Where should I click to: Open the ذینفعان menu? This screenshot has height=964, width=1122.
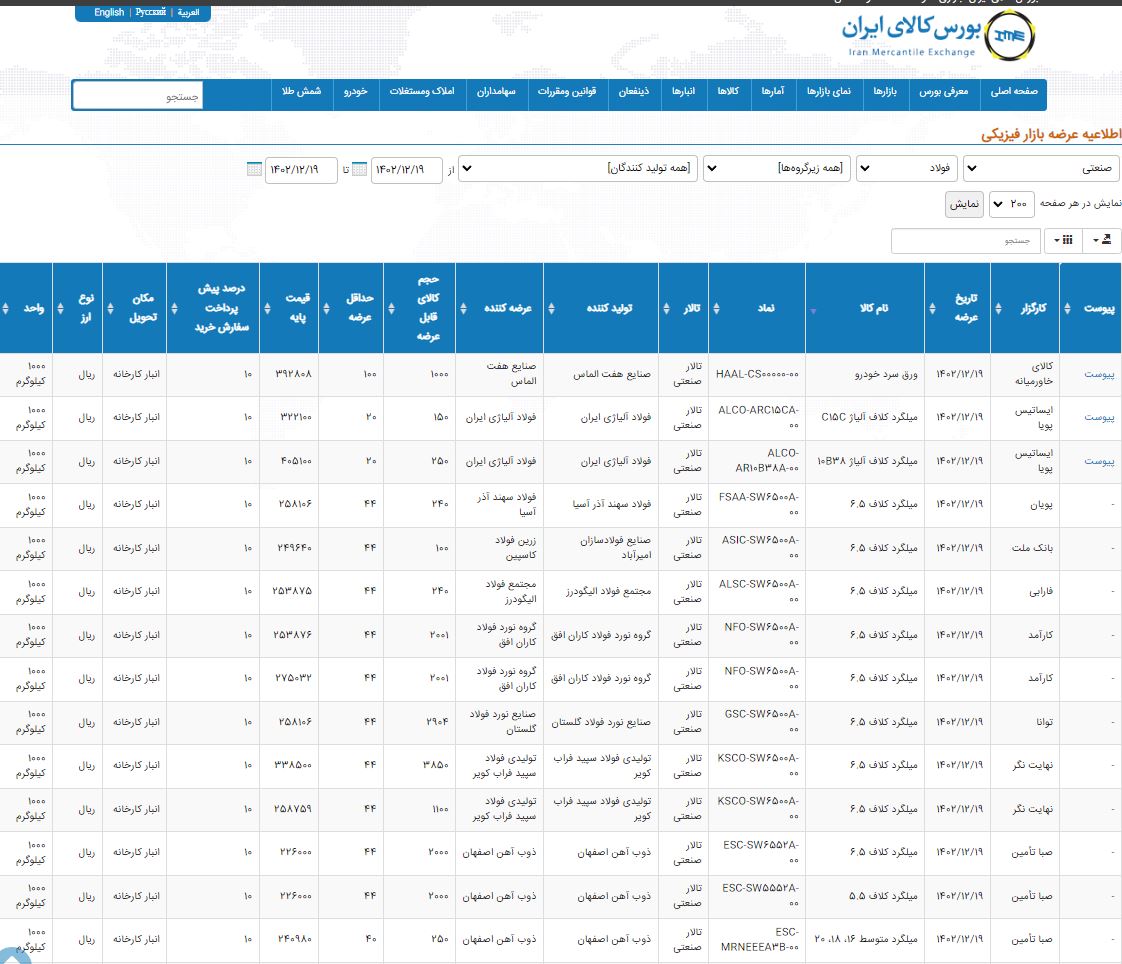click(634, 92)
